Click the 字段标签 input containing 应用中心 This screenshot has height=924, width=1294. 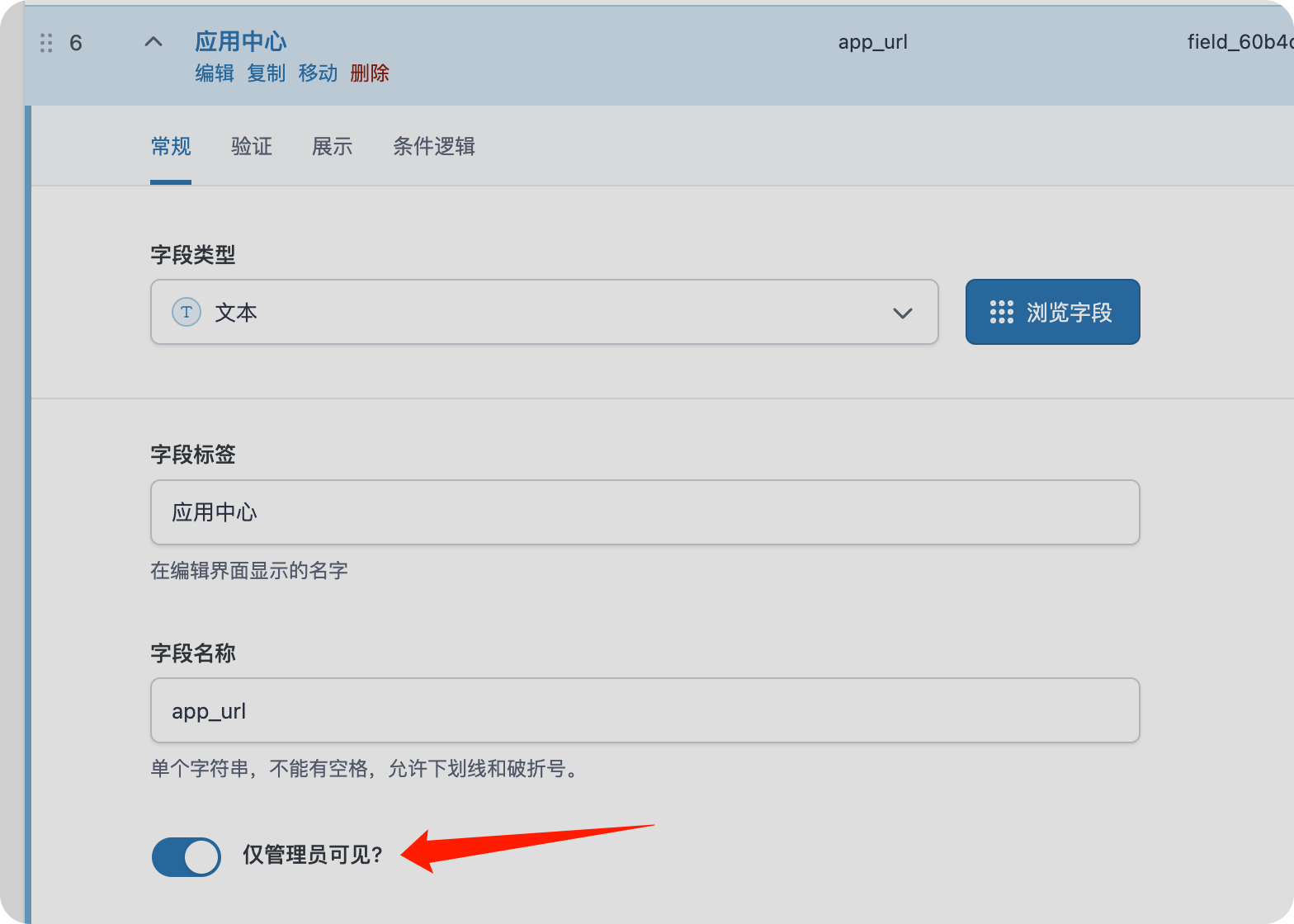pos(645,512)
